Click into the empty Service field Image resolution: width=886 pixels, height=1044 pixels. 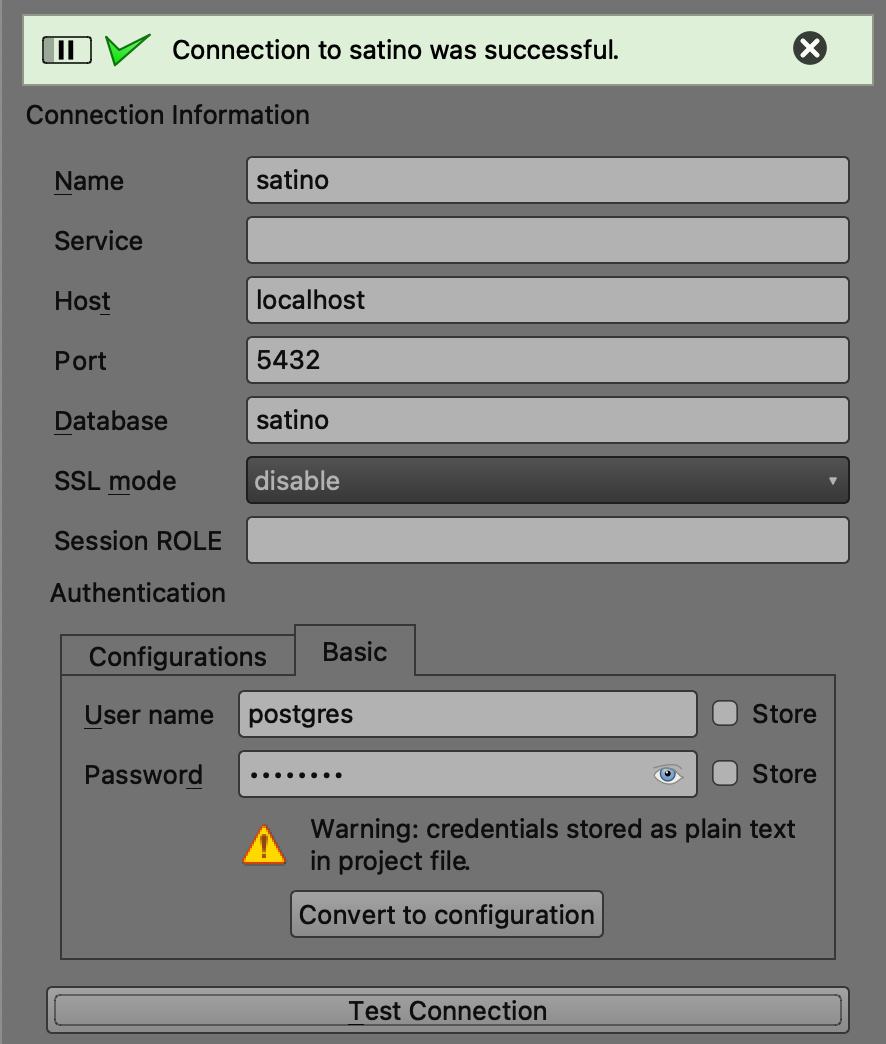[x=547, y=241]
